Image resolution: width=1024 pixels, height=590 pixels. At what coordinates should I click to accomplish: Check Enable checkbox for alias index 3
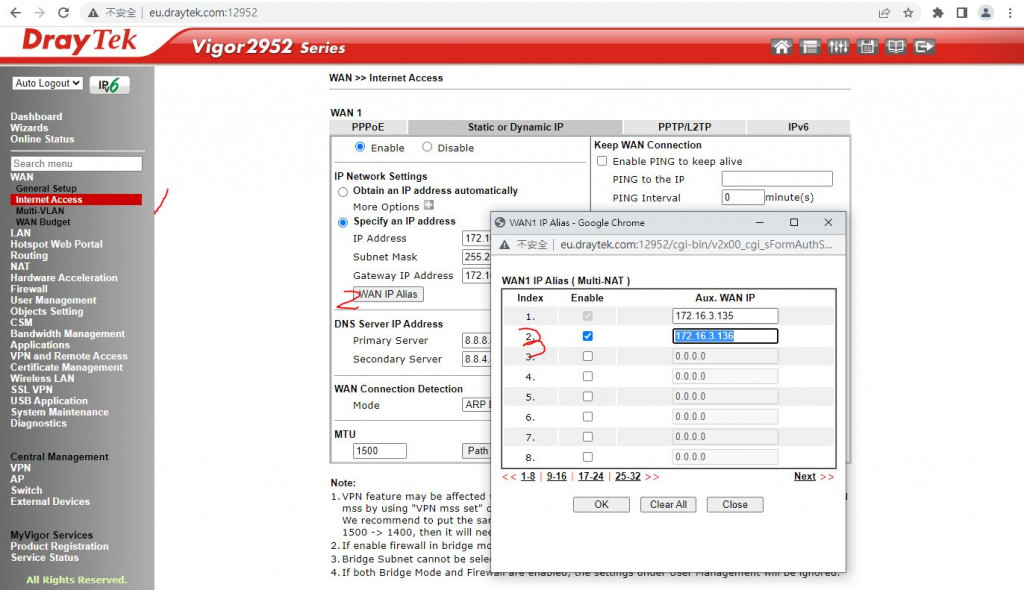tap(588, 356)
